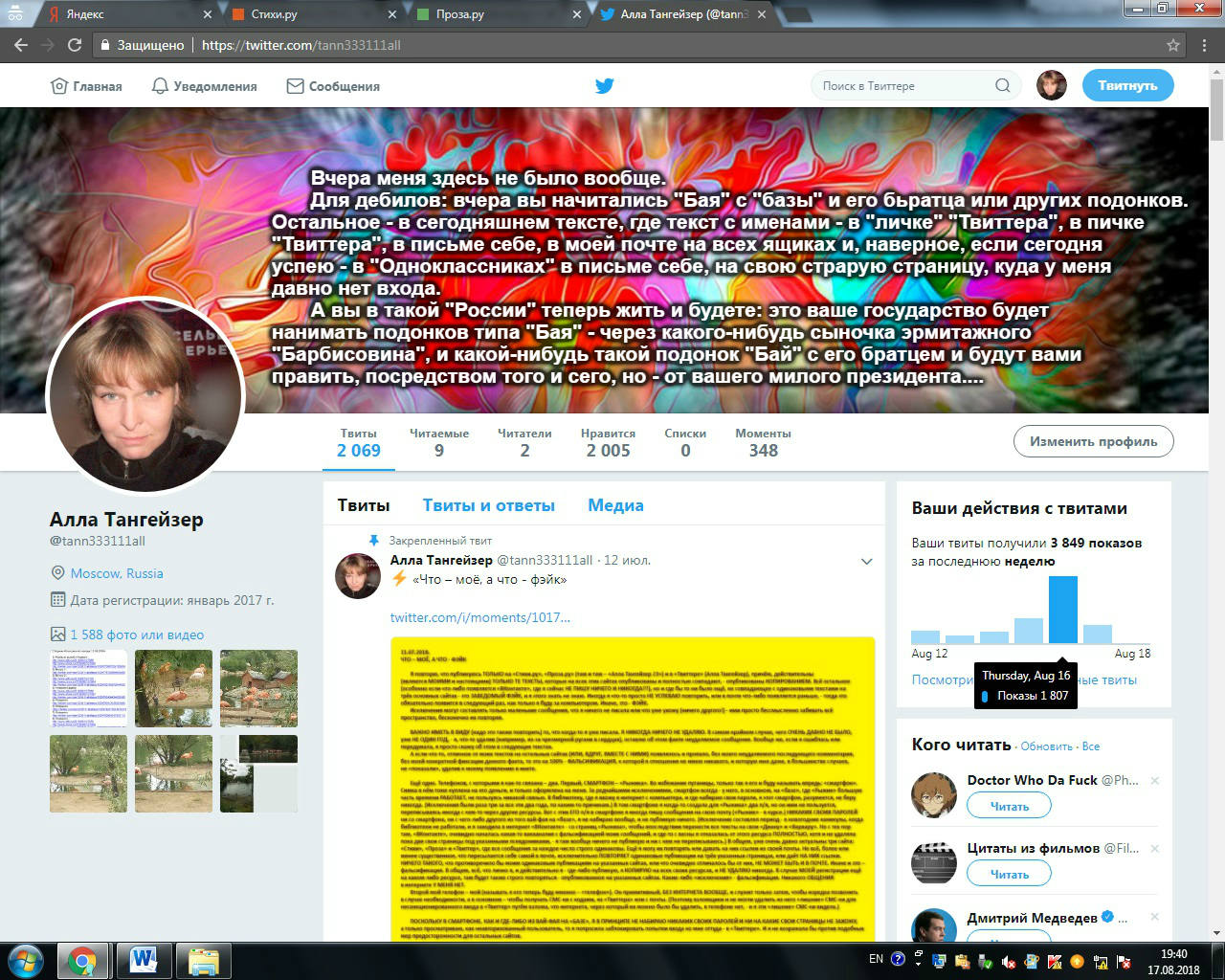Open the flamingo photo thumbnail in the top middle of the media grid
The image size is (1225, 980).
[173, 688]
